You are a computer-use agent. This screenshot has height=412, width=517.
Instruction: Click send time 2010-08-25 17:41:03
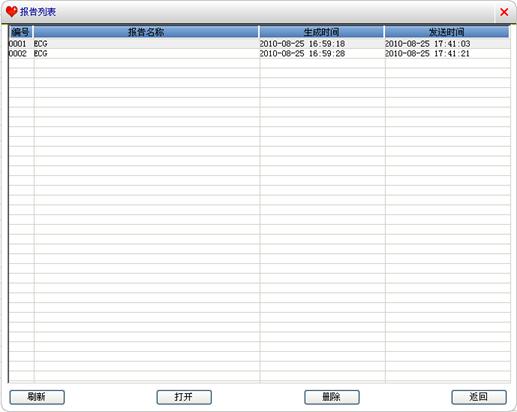(x=428, y=44)
